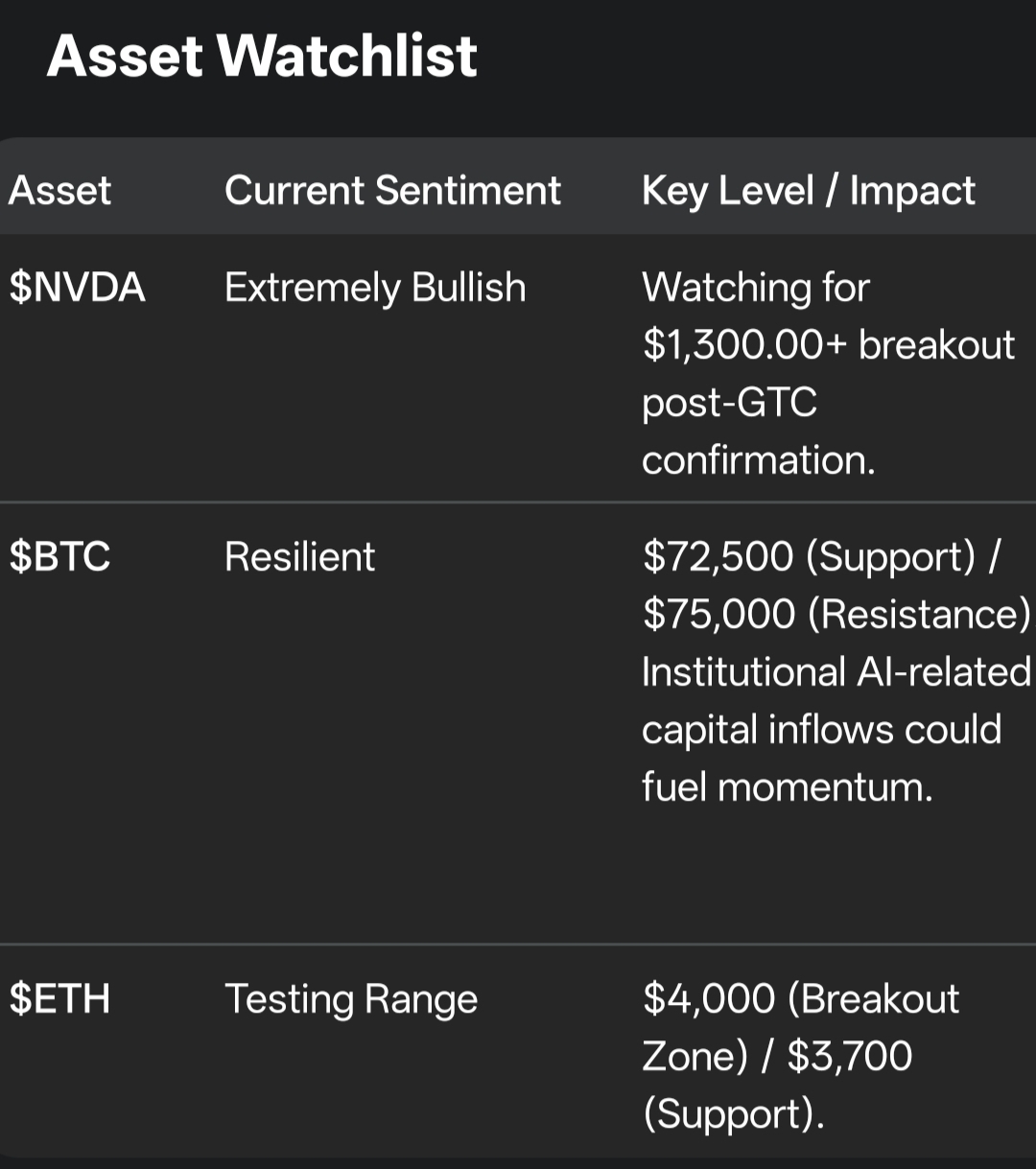Open the $ETH ticker
The image size is (1036, 1169).
[59, 999]
